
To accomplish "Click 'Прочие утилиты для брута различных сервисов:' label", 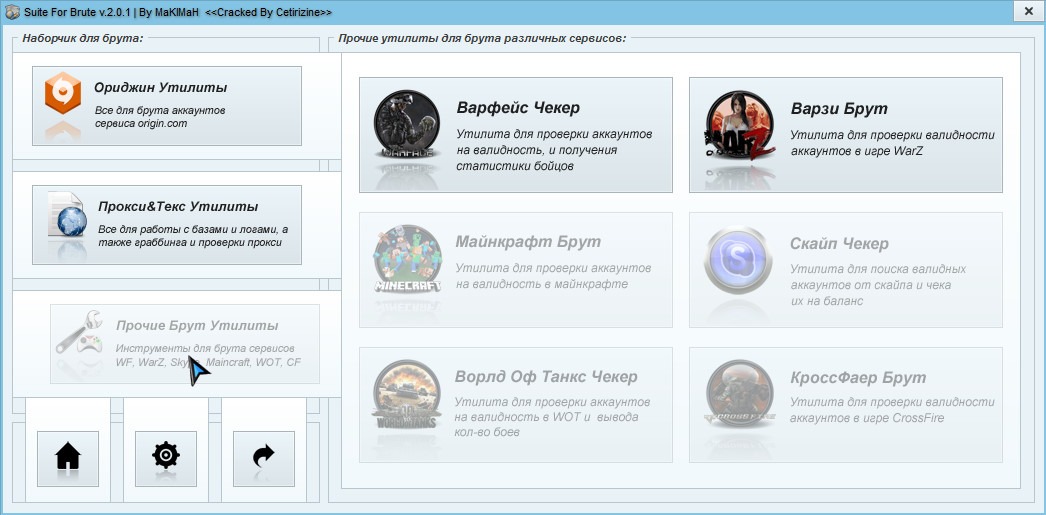I will tap(482, 38).
